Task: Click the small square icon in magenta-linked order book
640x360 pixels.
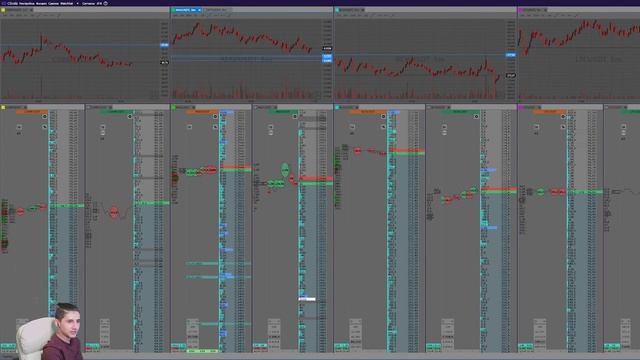Action: pyautogui.click(x=536, y=127)
